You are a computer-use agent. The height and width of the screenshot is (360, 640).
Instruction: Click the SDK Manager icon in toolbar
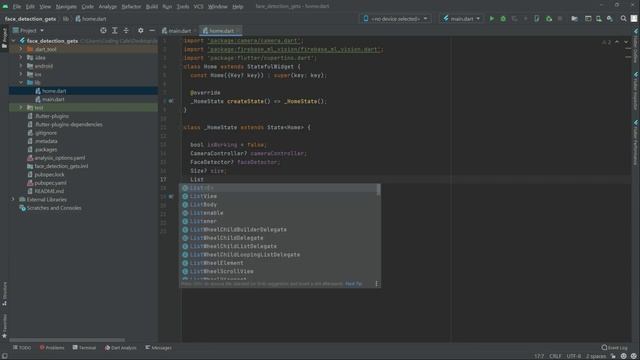click(x=609, y=19)
